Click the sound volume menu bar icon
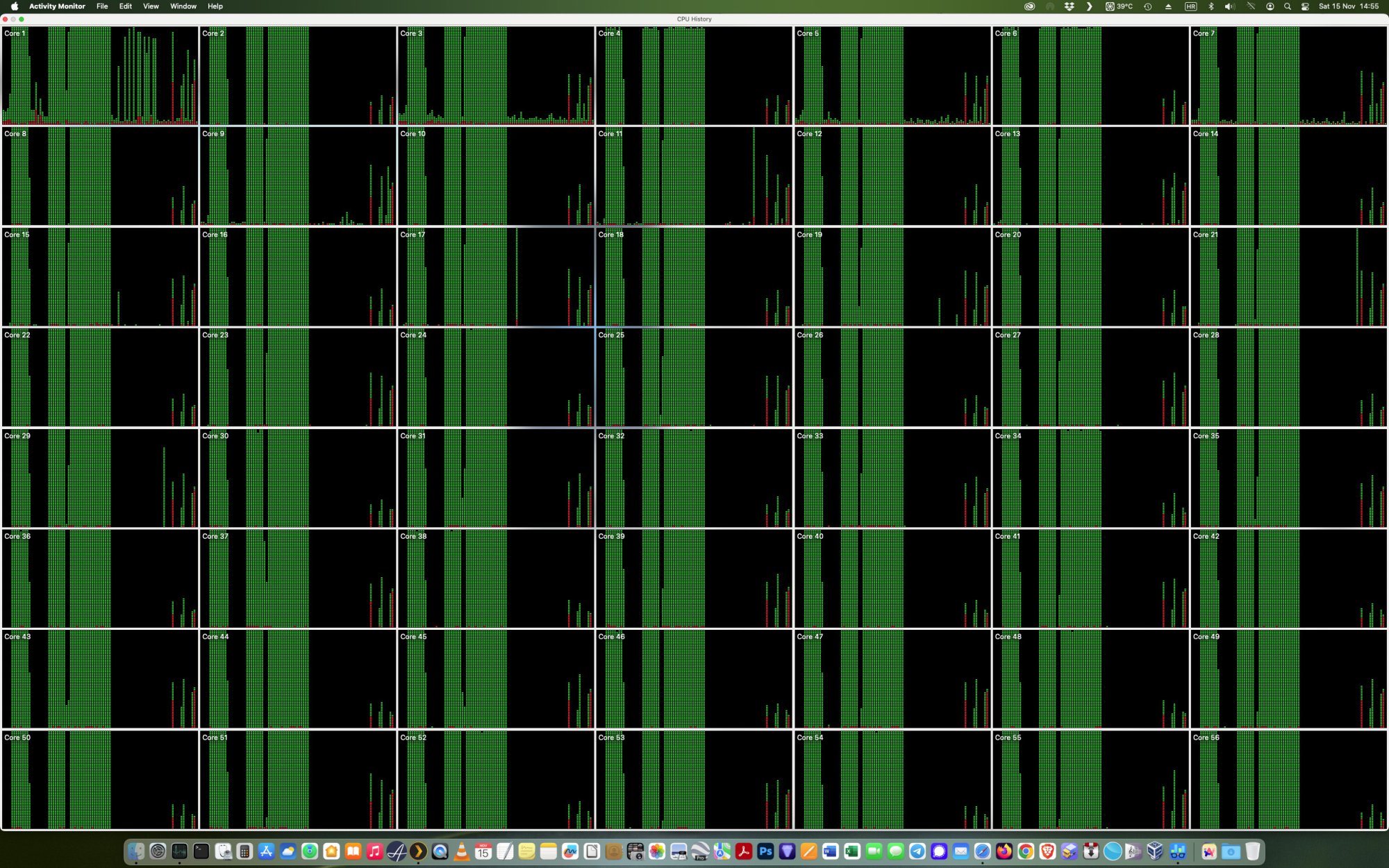1389x868 pixels. (1229, 6)
